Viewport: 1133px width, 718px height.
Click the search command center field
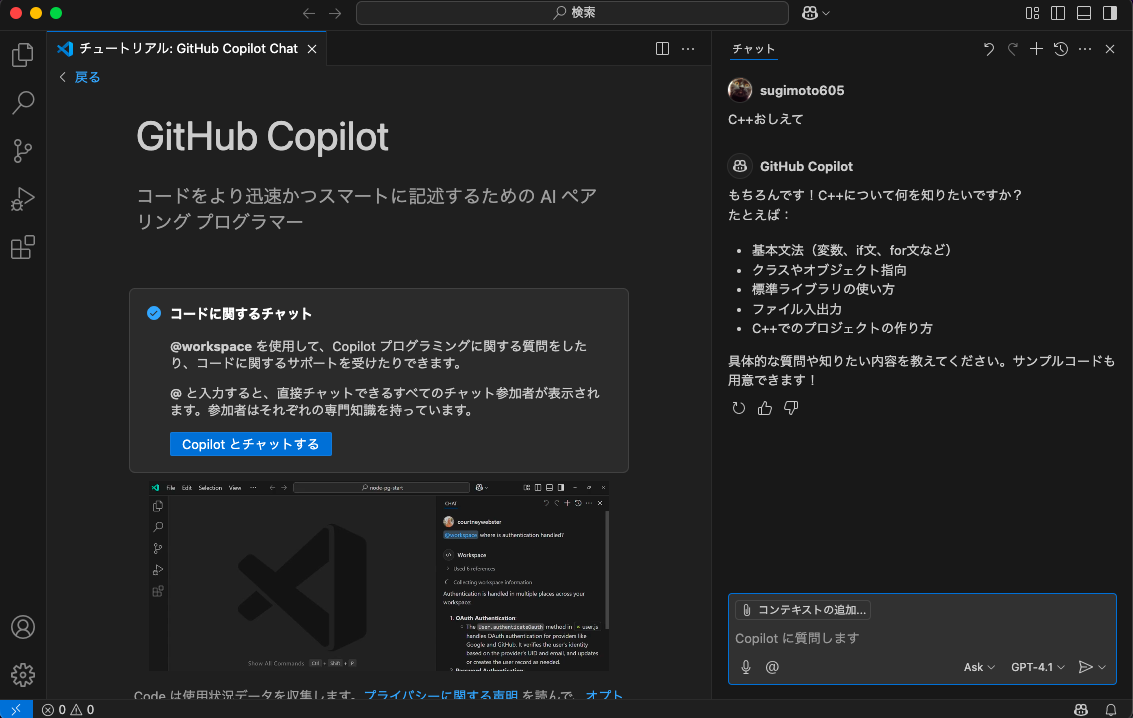pyautogui.click(x=572, y=13)
